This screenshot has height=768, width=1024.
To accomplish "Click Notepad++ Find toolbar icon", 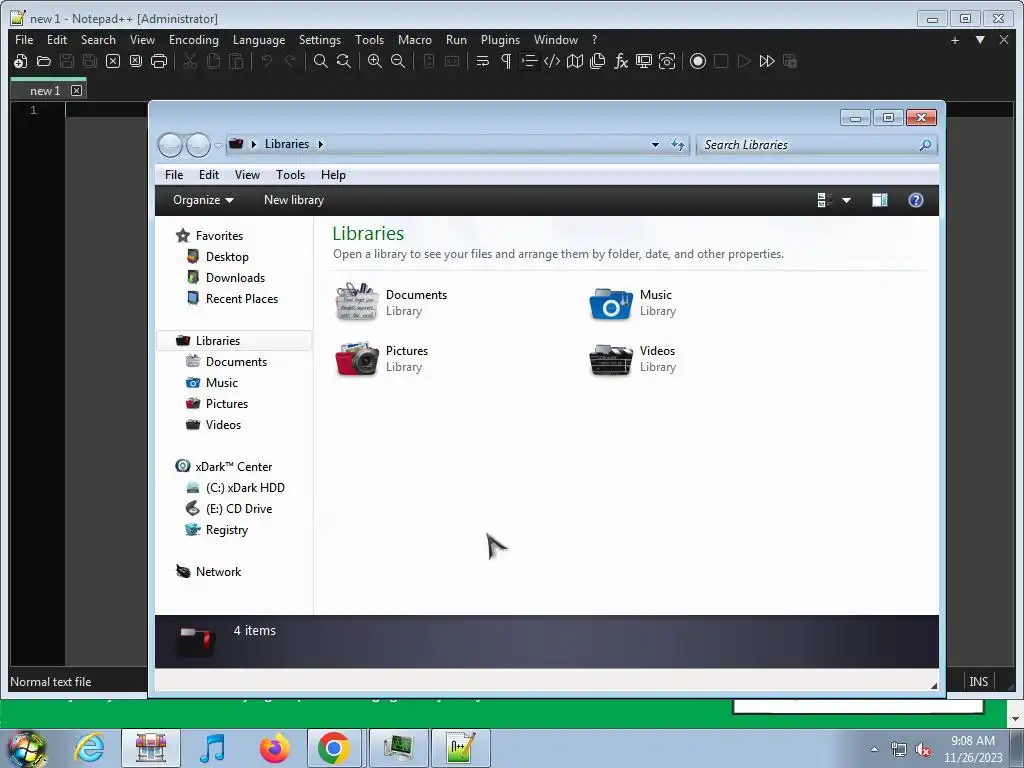I will (321, 61).
